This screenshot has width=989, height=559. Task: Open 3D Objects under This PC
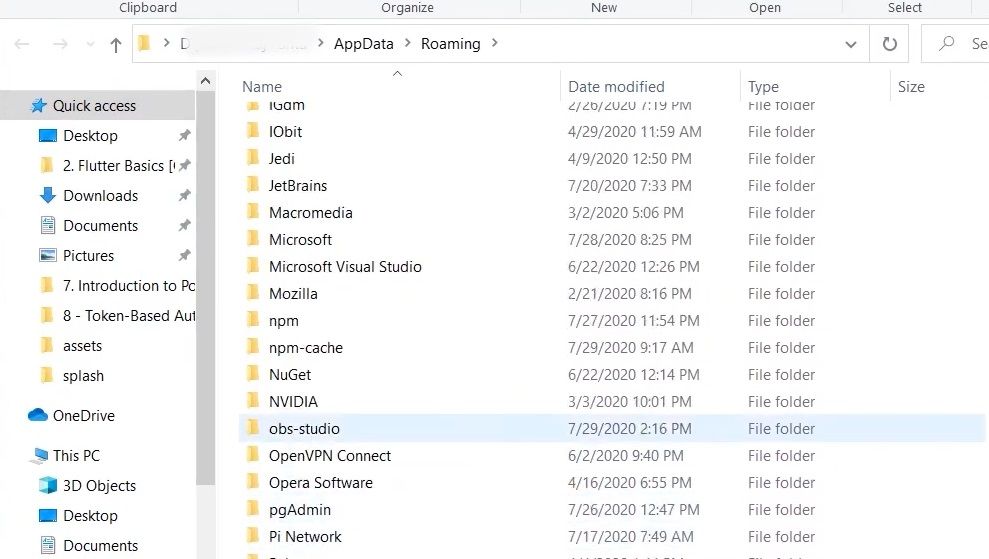[99, 486]
